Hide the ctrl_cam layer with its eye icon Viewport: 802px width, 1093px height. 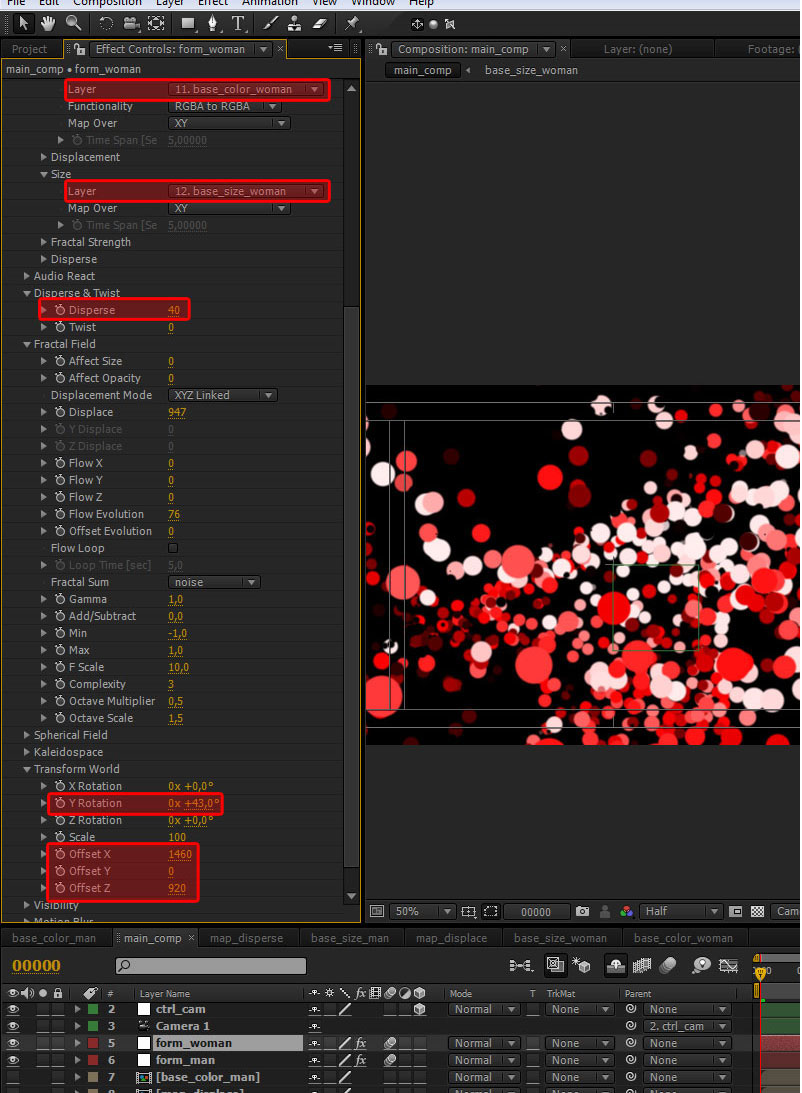tap(13, 1009)
